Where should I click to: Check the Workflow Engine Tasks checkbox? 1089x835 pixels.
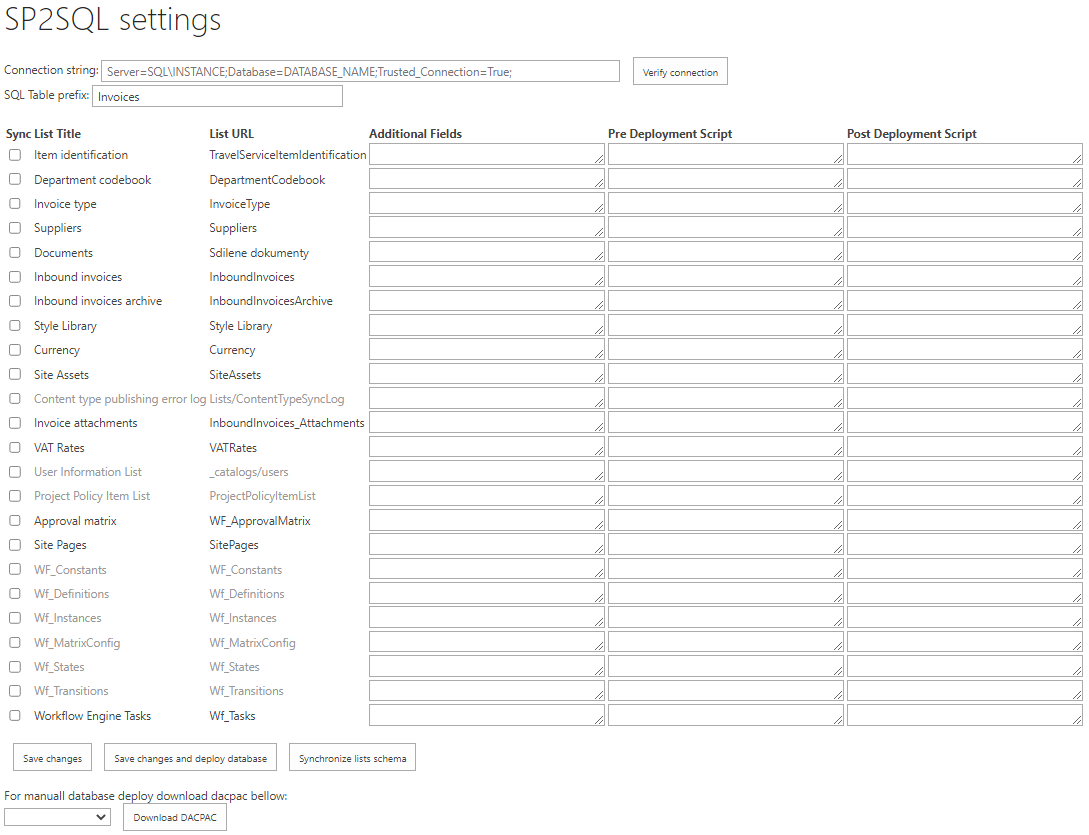15,716
